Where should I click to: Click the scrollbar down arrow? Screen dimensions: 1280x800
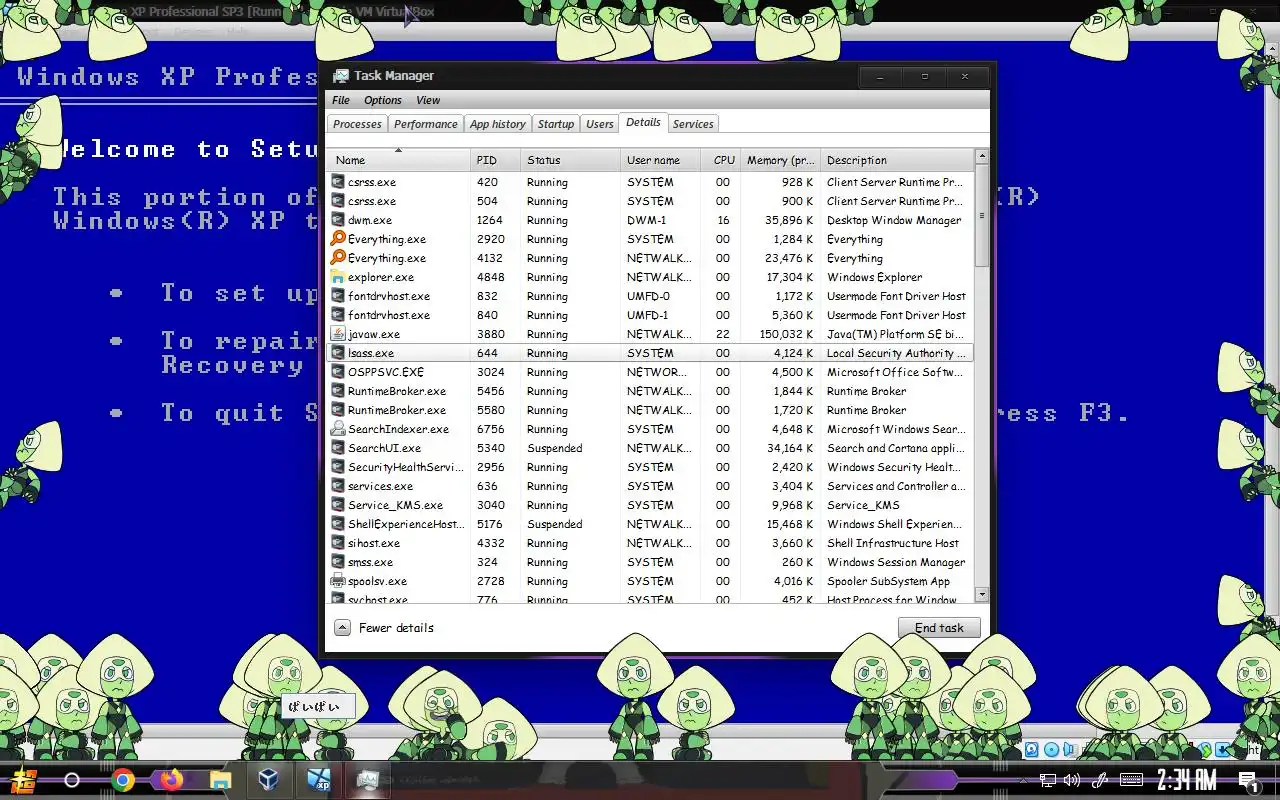click(x=982, y=594)
